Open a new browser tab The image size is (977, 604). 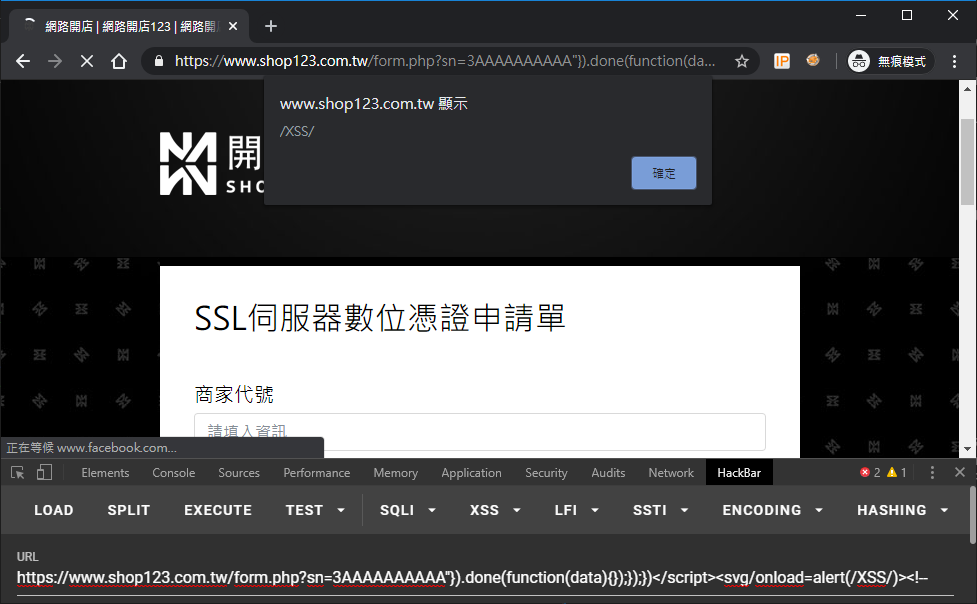point(270,26)
